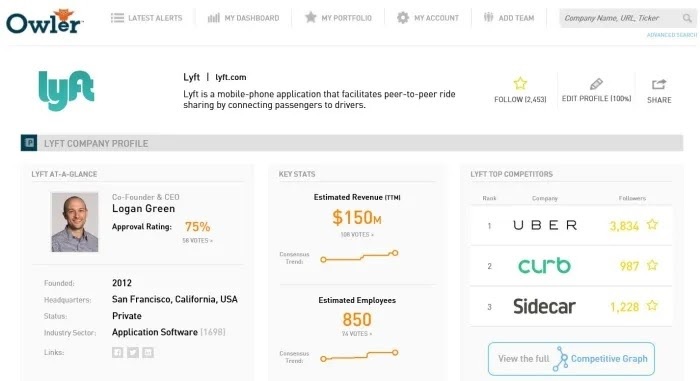Share the Lyft profile
The width and height of the screenshot is (700, 381).
[x=659, y=91]
